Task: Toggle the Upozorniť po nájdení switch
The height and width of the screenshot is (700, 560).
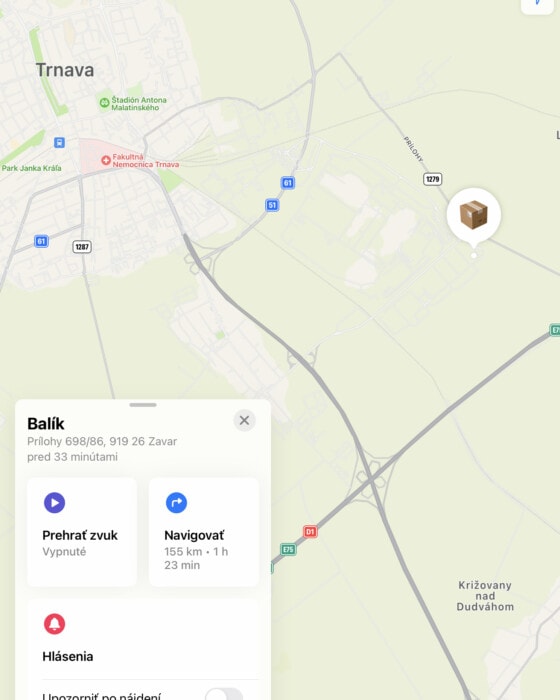Action: (224, 695)
